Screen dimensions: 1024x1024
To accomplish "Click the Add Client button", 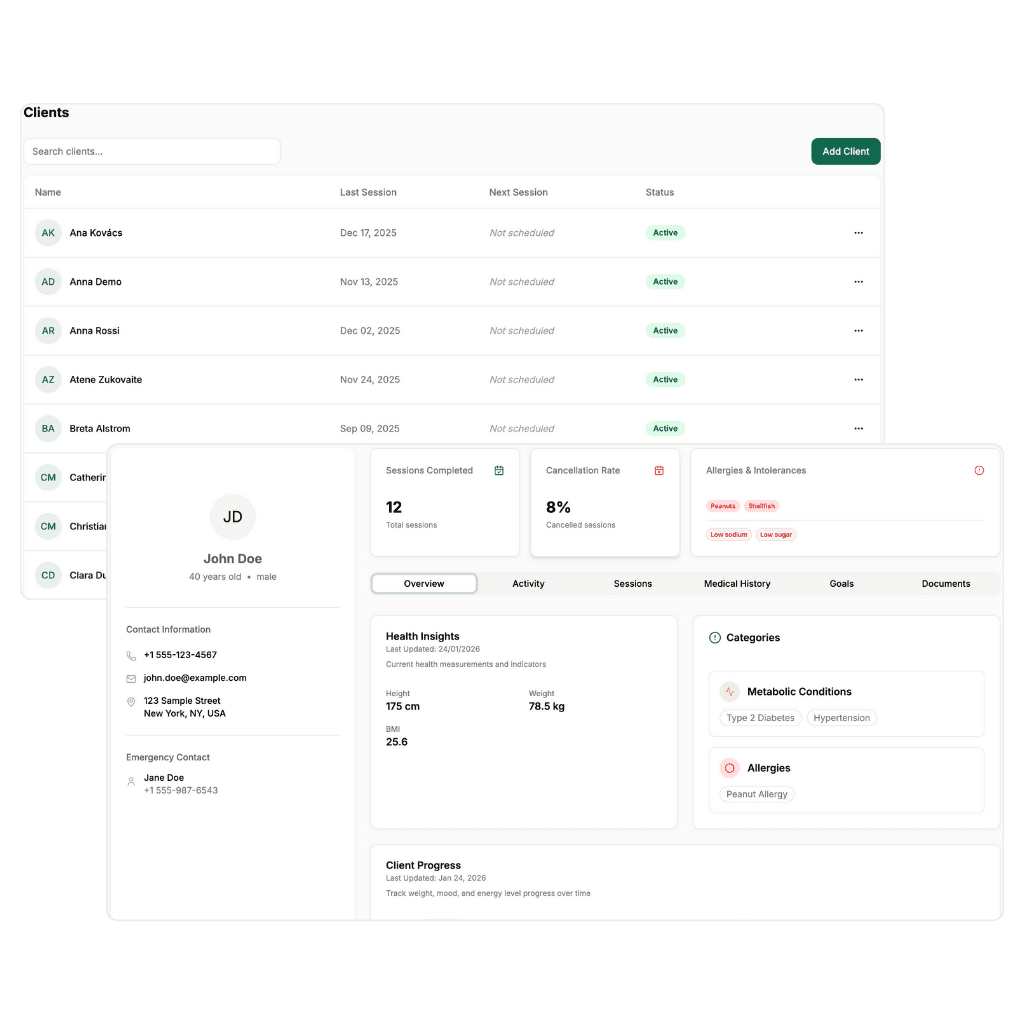I will [845, 151].
